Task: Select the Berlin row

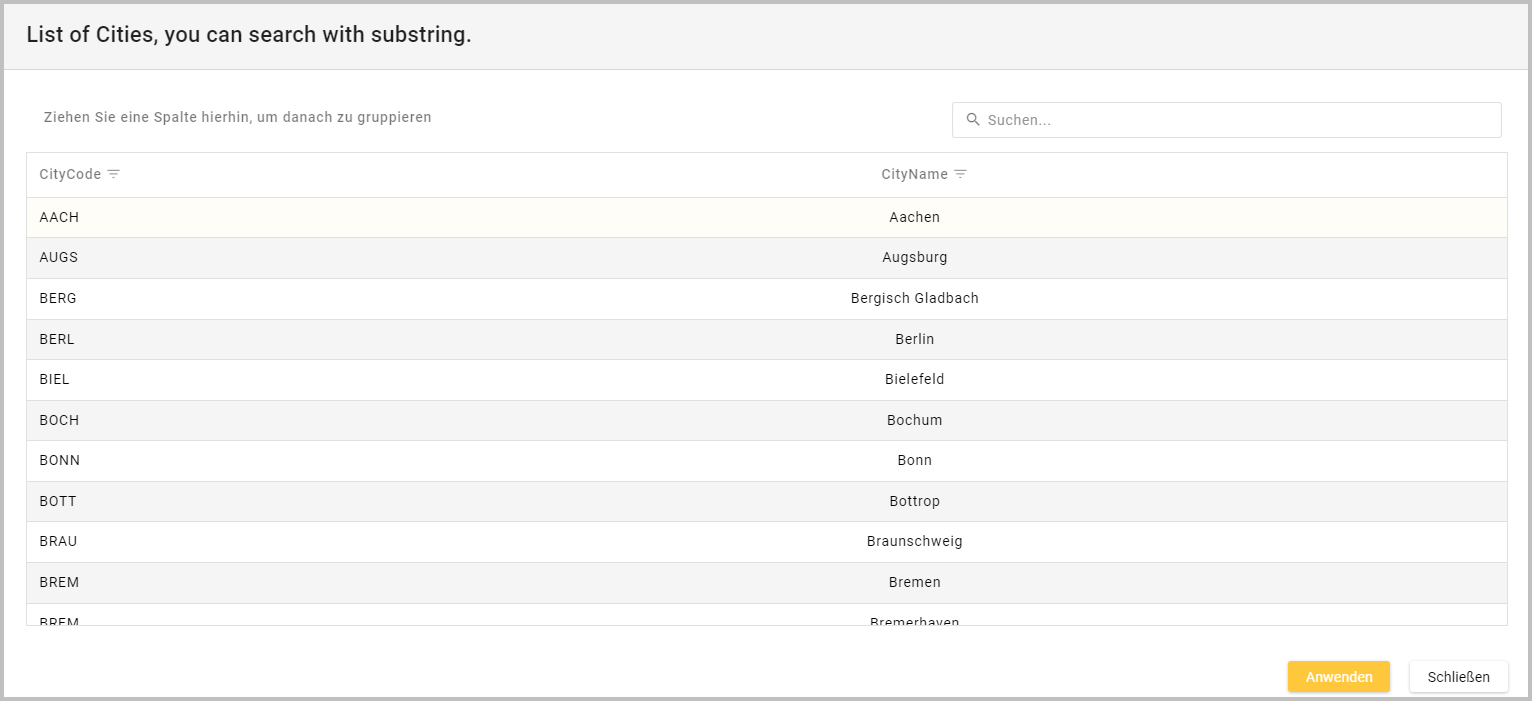Action: coord(914,339)
